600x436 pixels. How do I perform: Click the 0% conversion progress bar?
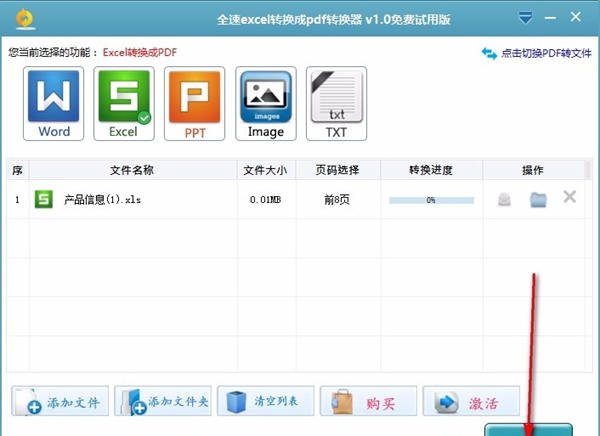431,200
